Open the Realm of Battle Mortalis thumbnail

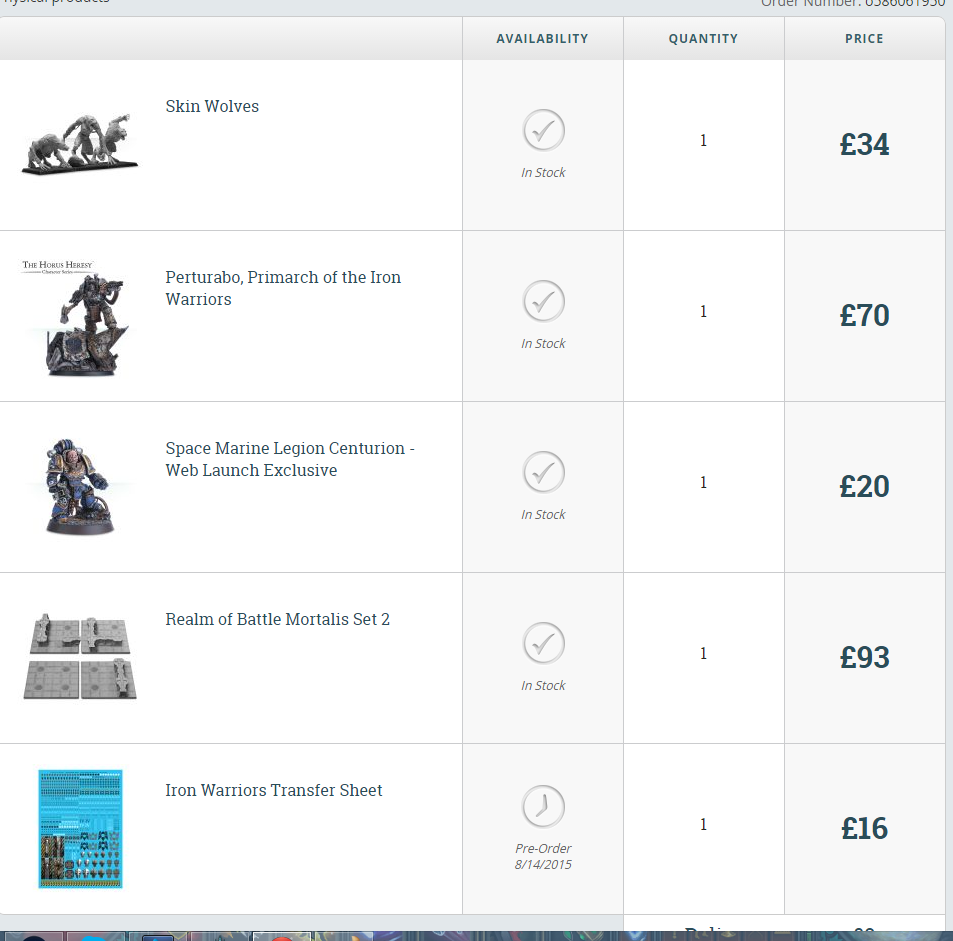pos(80,656)
